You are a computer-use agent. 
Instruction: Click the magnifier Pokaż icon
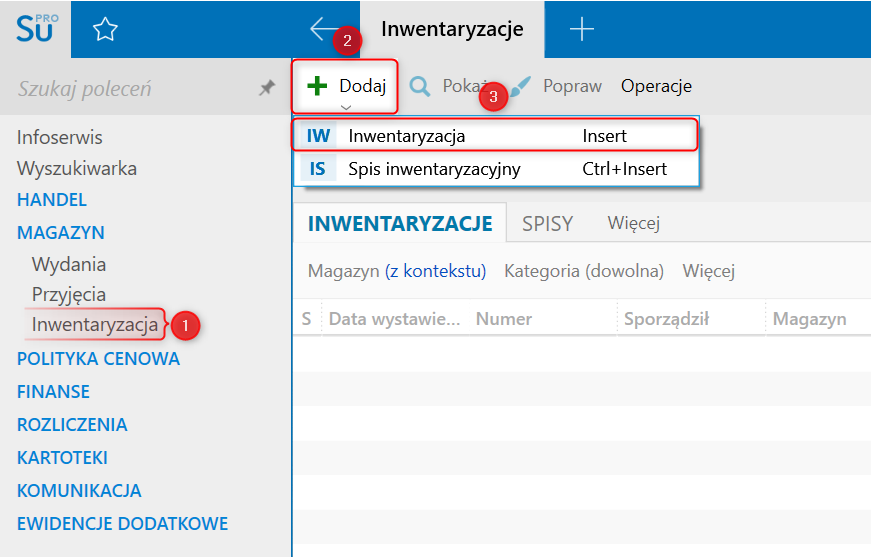(420, 86)
